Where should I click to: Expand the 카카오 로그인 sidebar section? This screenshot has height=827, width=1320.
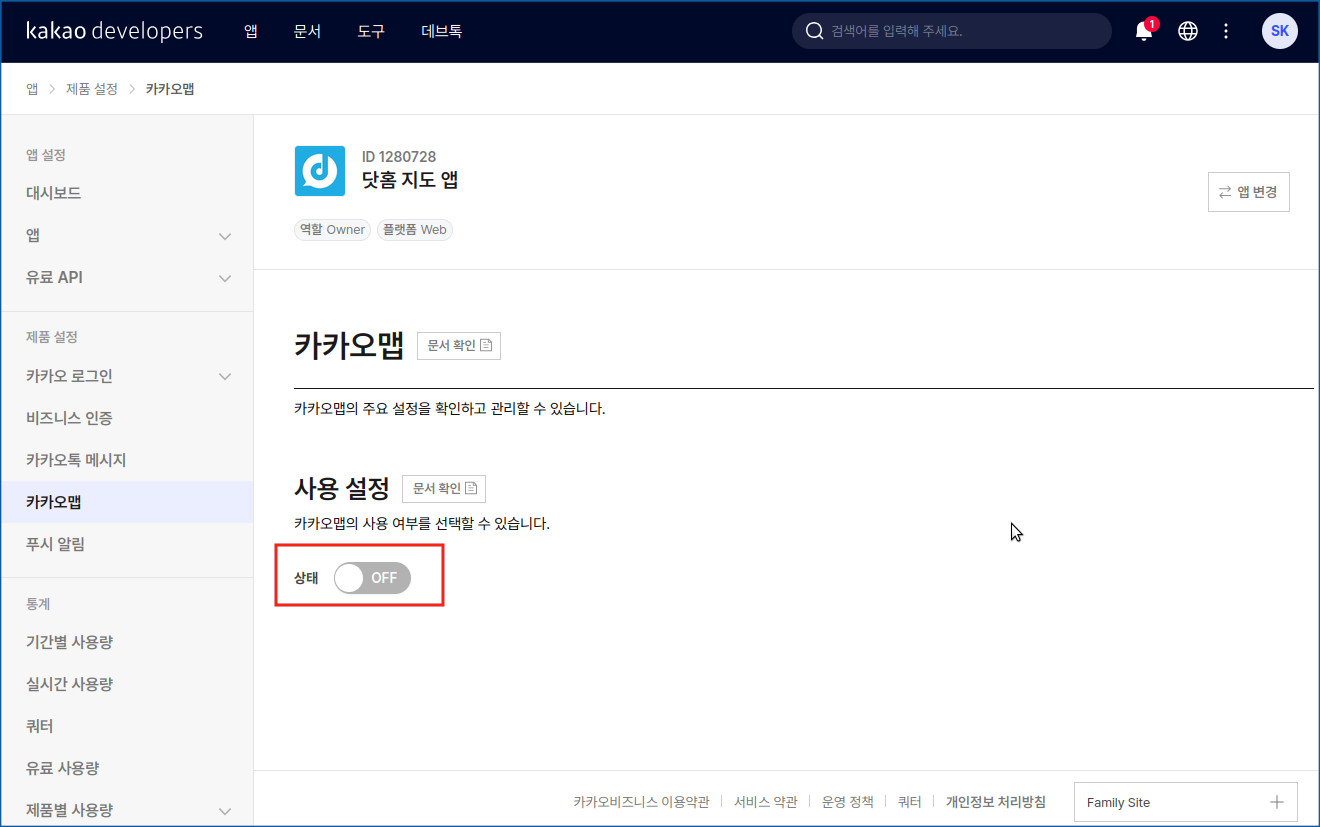[225, 377]
